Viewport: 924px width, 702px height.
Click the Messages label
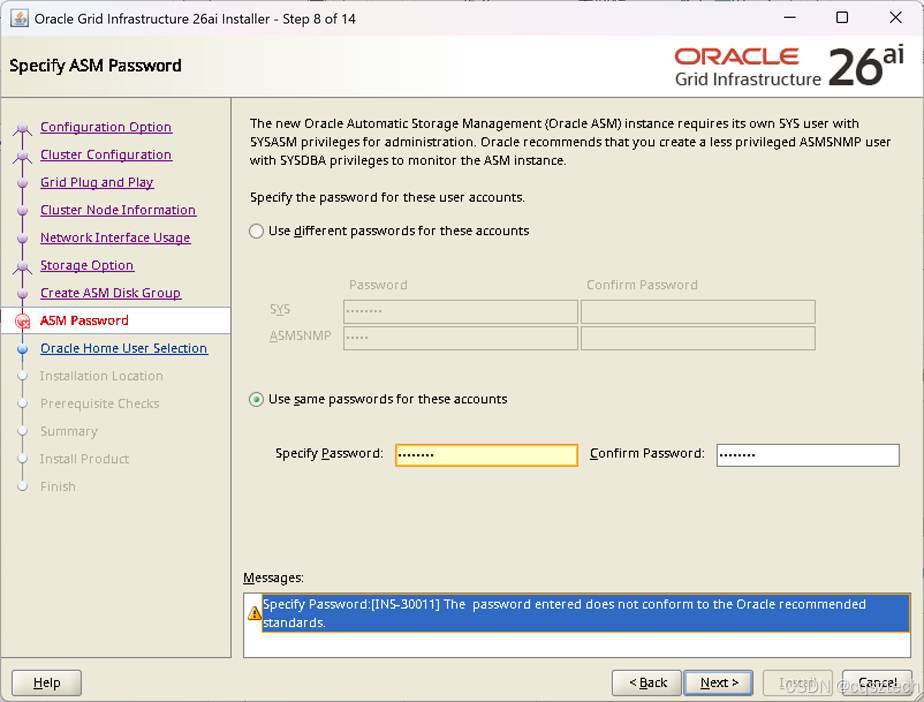click(x=273, y=578)
